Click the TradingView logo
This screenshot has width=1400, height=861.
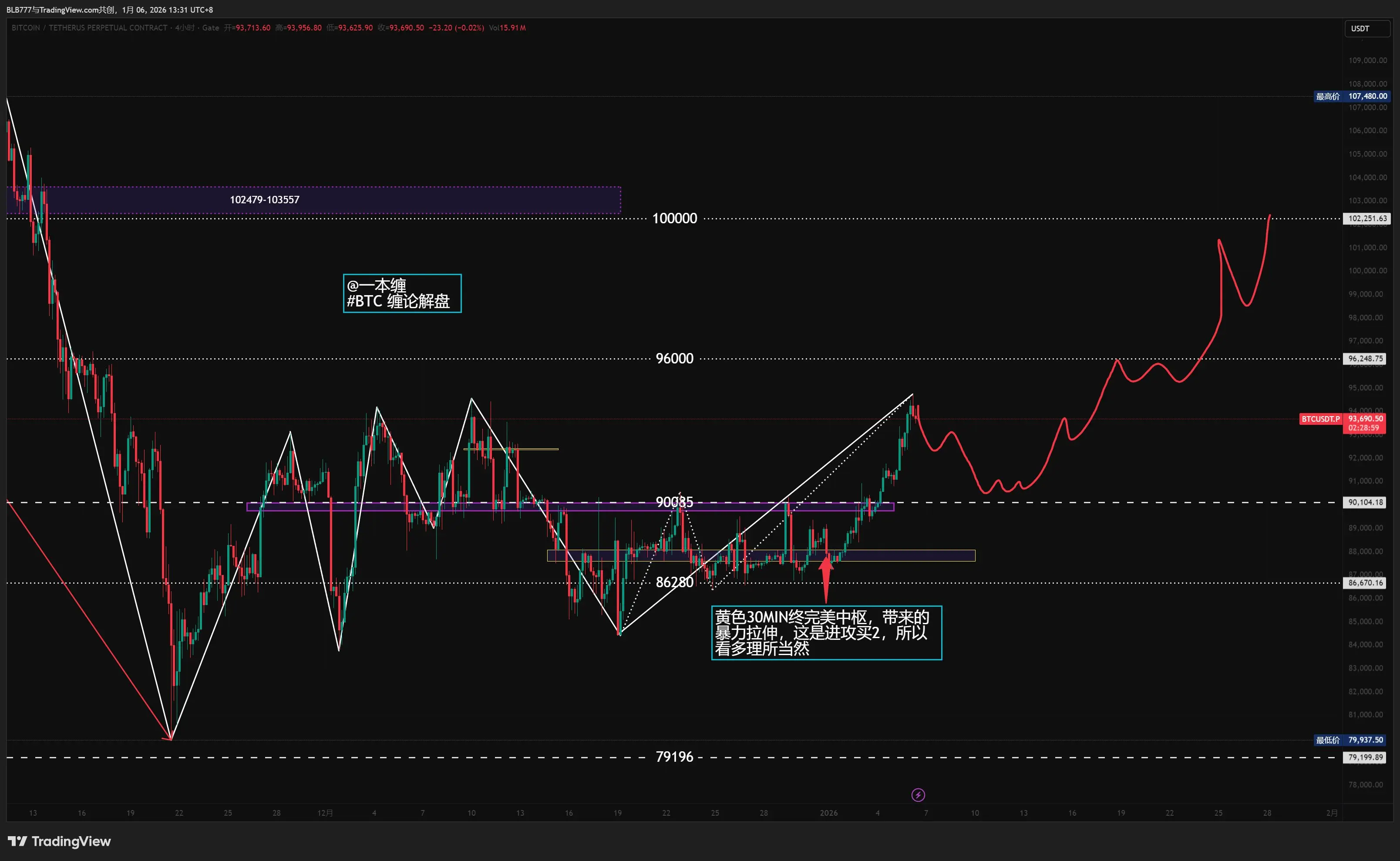point(59,841)
